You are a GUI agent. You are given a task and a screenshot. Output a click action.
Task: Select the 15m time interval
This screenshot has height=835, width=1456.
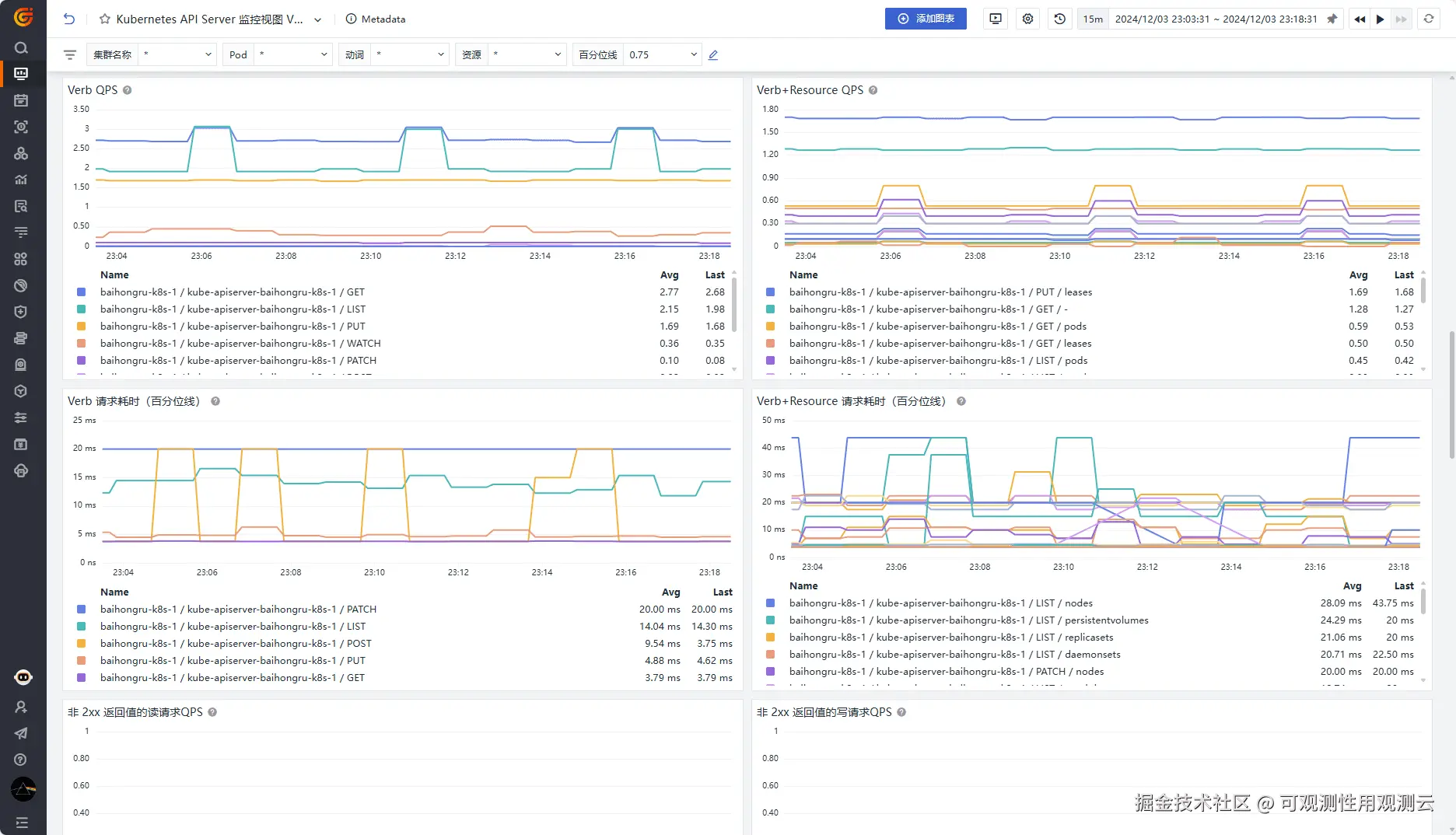click(x=1093, y=19)
